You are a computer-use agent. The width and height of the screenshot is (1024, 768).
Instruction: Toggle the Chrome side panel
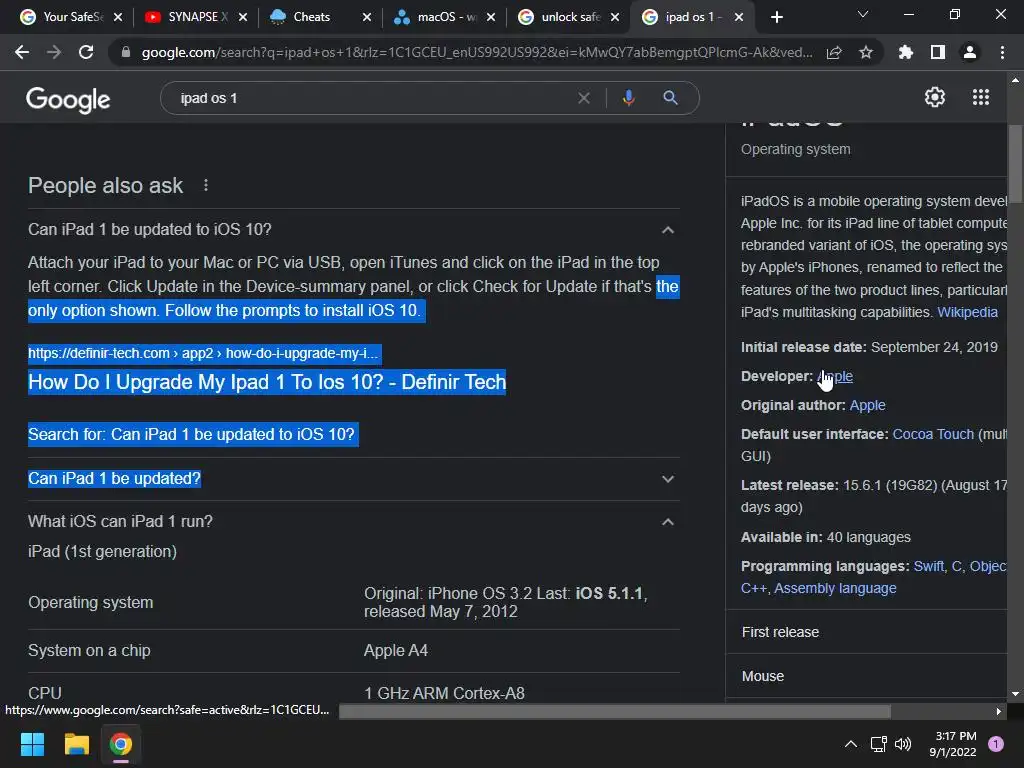coord(938,52)
